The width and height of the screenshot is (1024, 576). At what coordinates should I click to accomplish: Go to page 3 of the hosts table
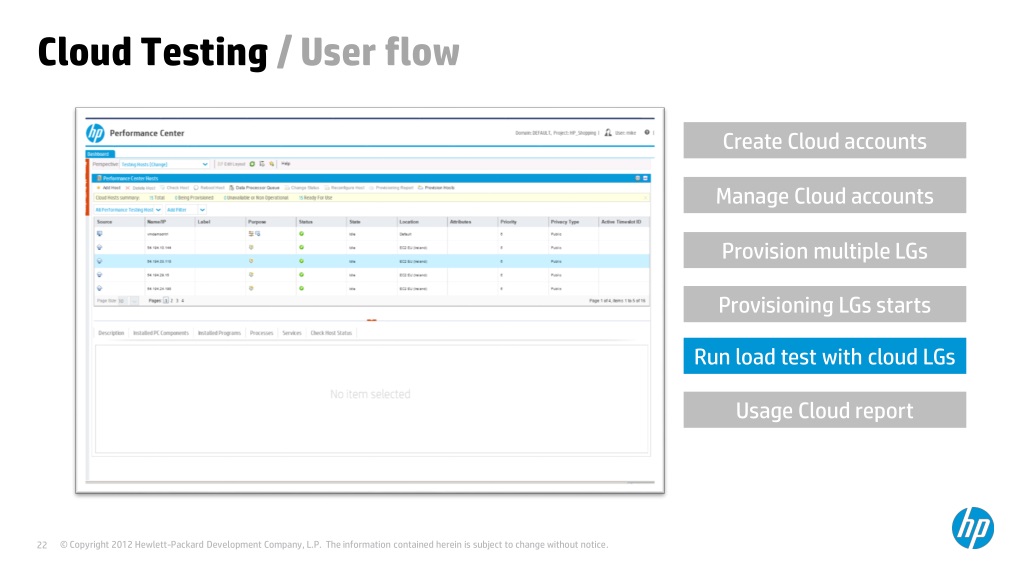pos(177,301)
